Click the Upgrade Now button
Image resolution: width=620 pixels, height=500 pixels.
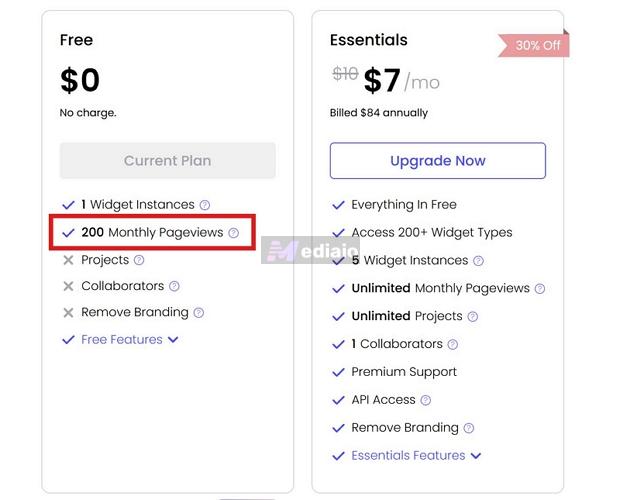click(x=438, y=161)
